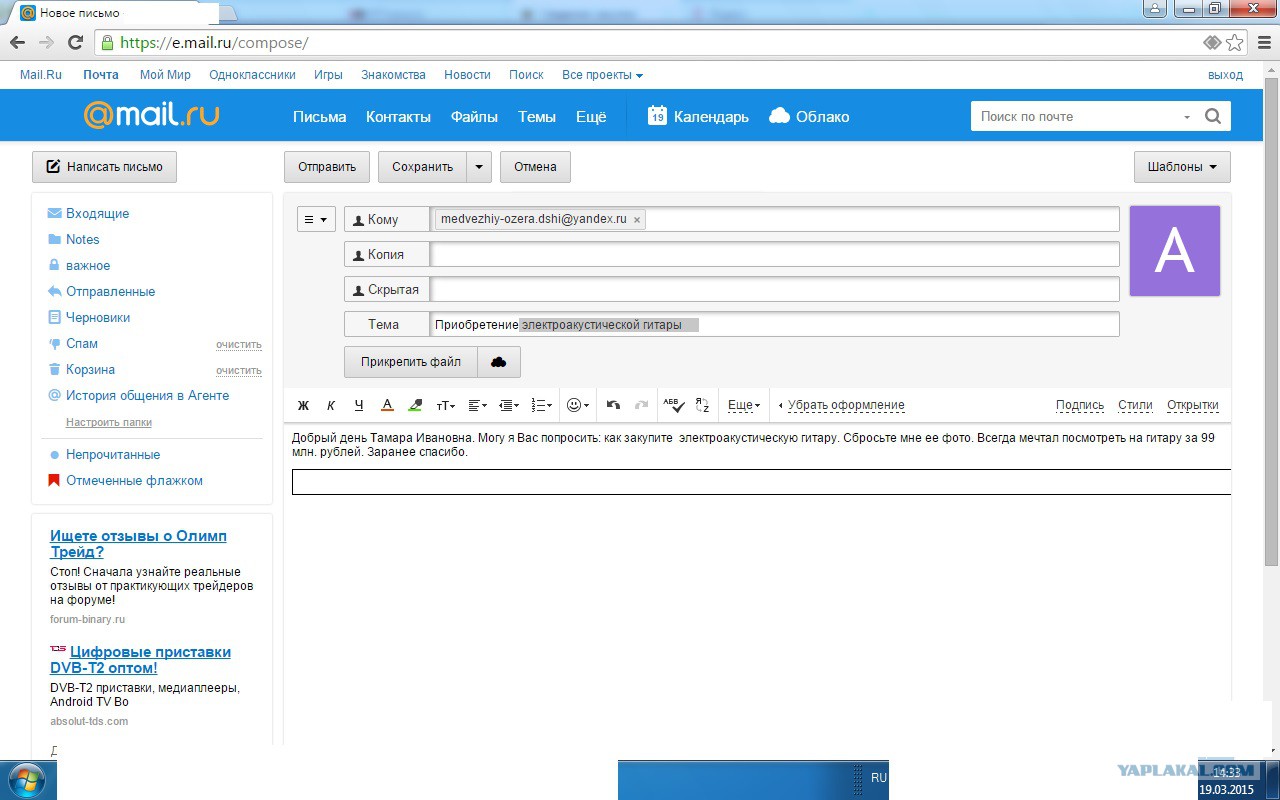The width and height of the screenshot is (1280, 800).
Task: Open the Подпись option
Action: [1080, 406]
